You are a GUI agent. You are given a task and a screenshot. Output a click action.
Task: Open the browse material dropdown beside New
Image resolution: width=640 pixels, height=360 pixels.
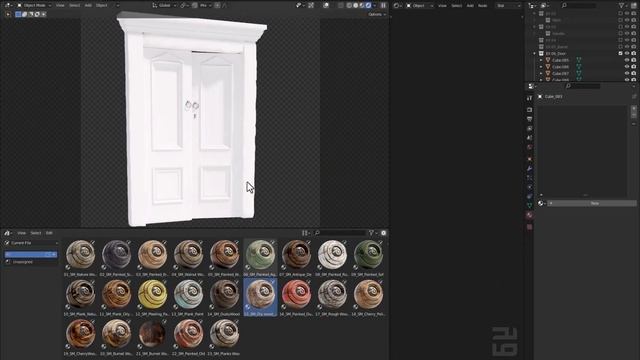[542, 203]
